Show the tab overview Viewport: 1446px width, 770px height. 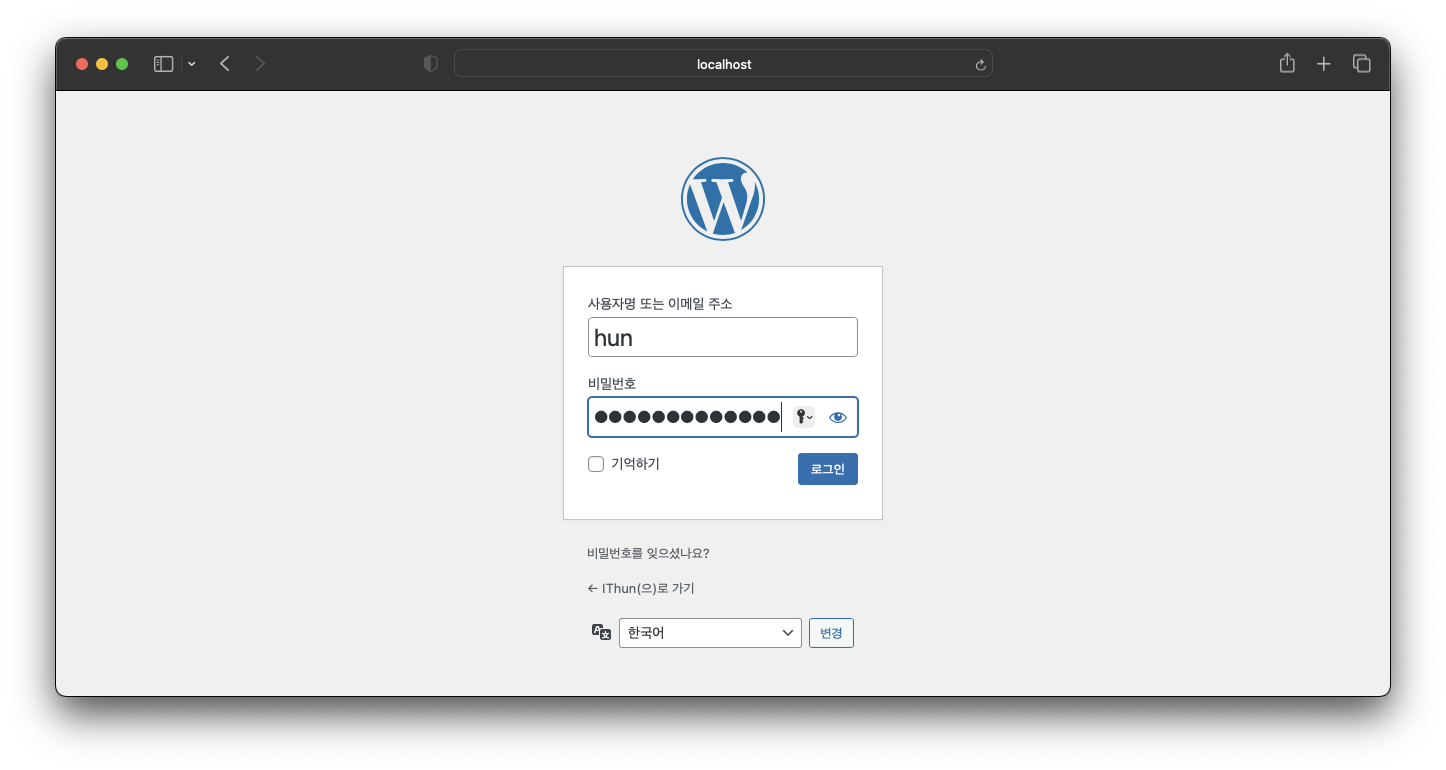tap(1361, 63)
